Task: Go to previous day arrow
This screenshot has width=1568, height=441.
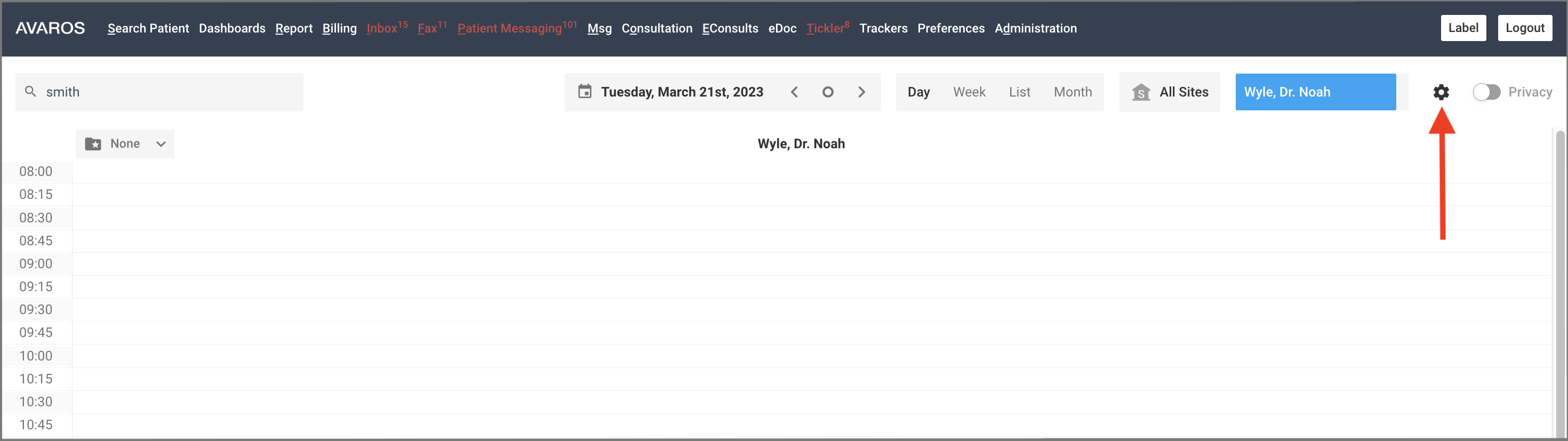Action: point(794,92)
